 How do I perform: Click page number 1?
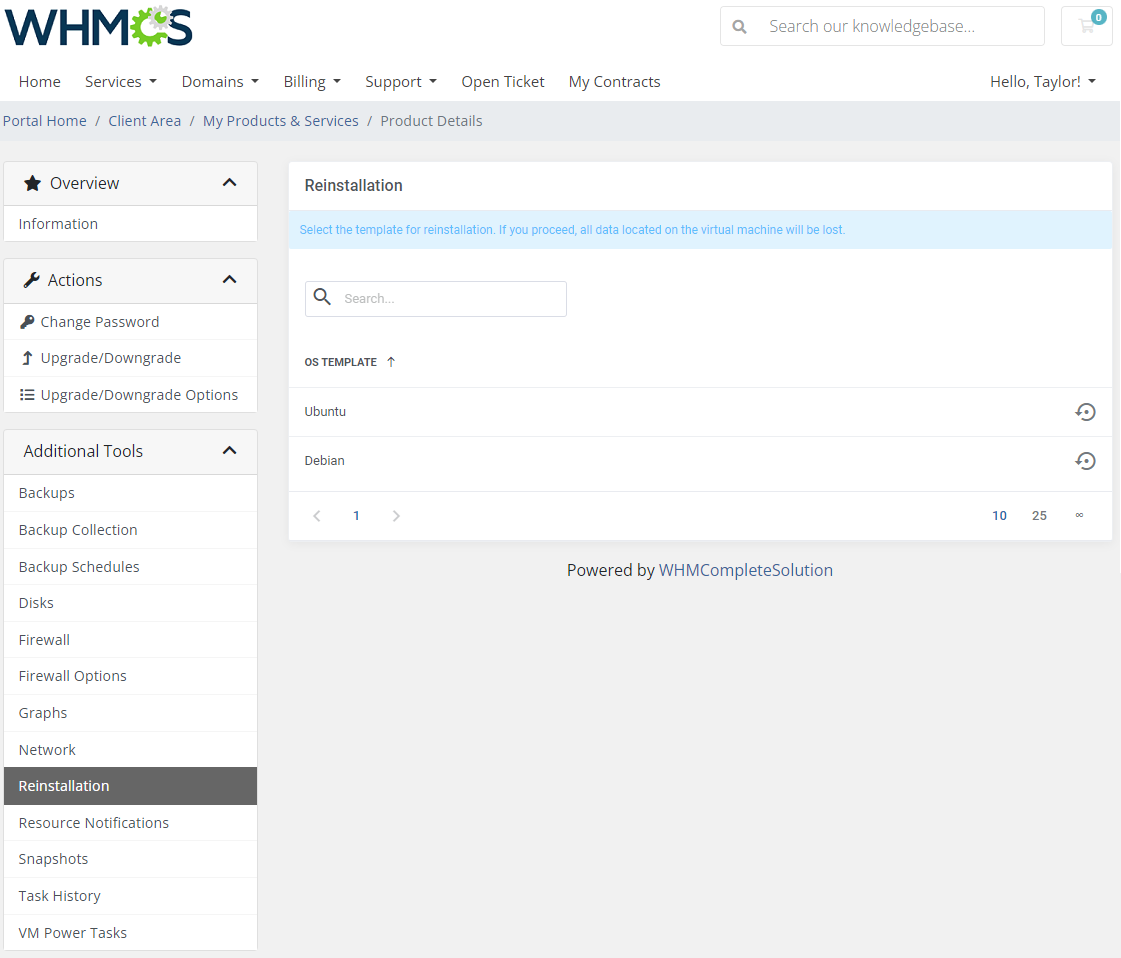[356, 515]
